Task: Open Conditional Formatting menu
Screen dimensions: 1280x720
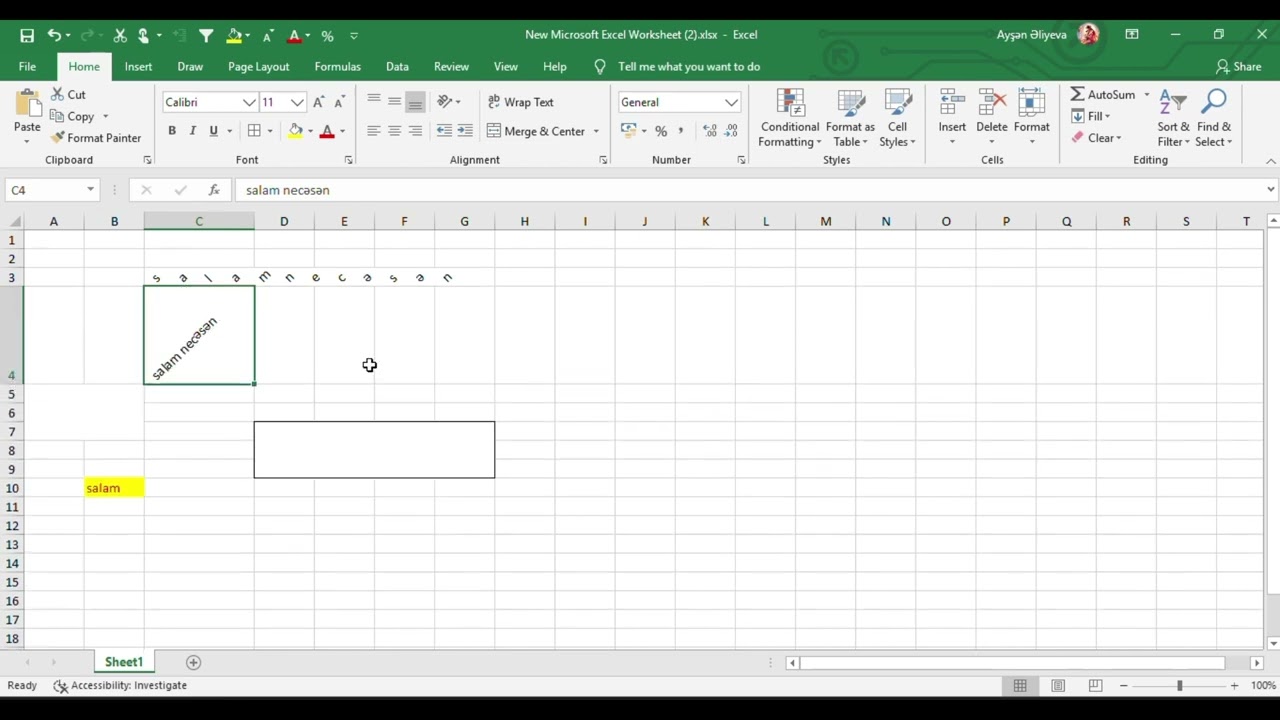Action: 790,118
